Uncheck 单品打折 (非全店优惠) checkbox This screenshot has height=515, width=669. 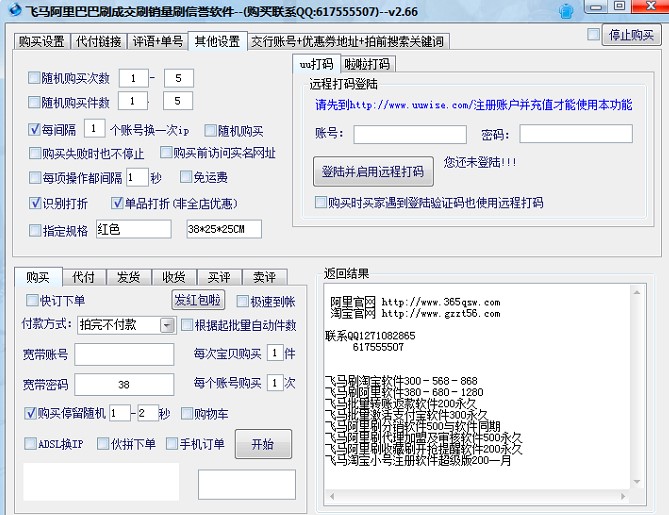pos(117,203)
